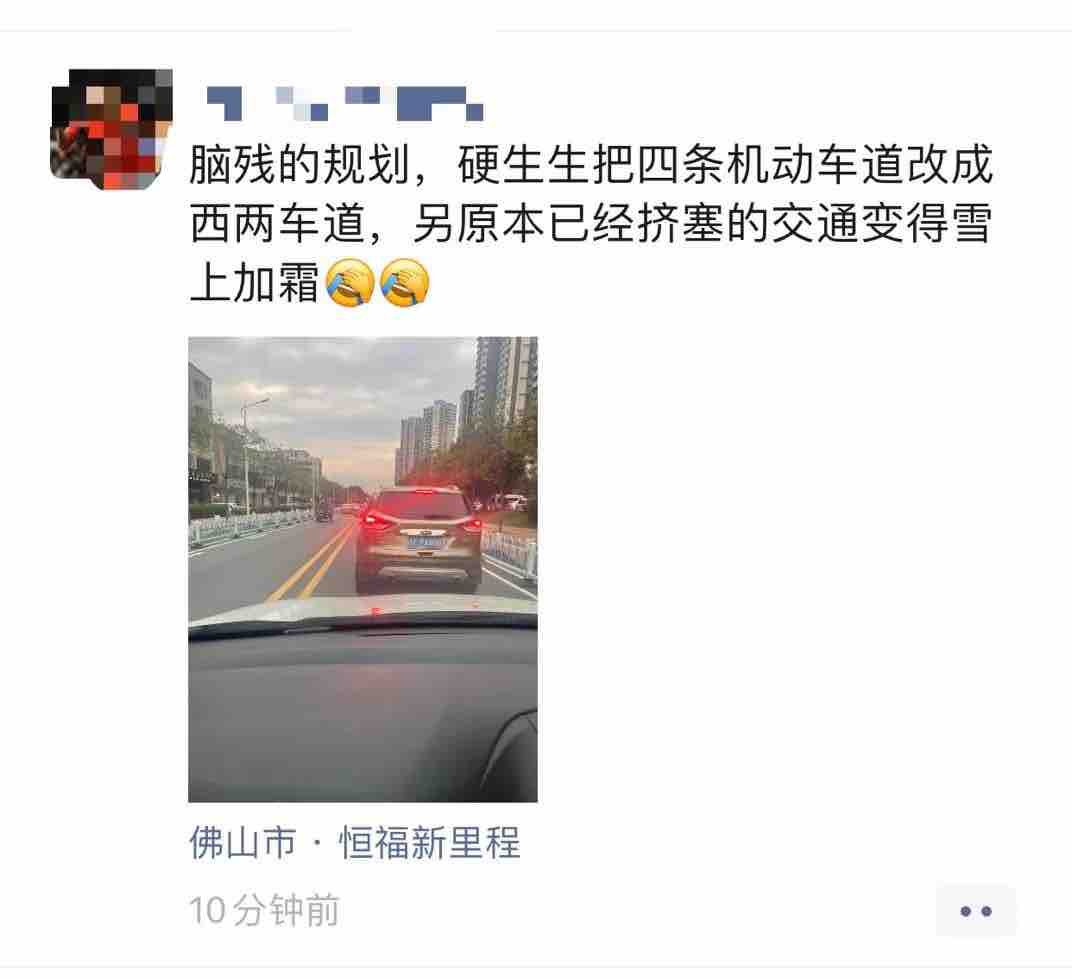This screenshot has width=1072, height=979.
Task: Click the first crying-laughing emoji
Action: point(350,282)
